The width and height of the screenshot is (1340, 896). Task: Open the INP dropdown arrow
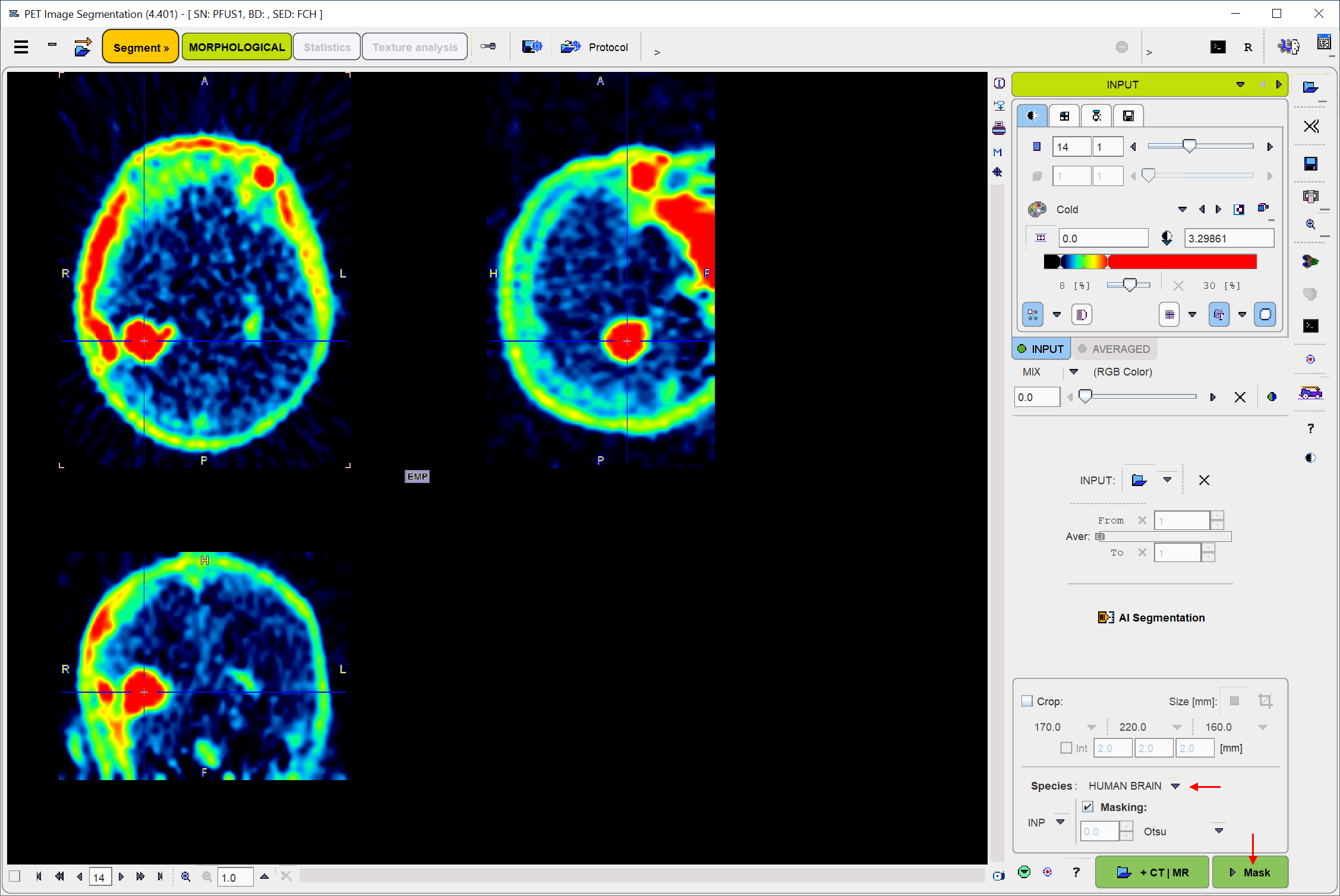click(1061, 822)
